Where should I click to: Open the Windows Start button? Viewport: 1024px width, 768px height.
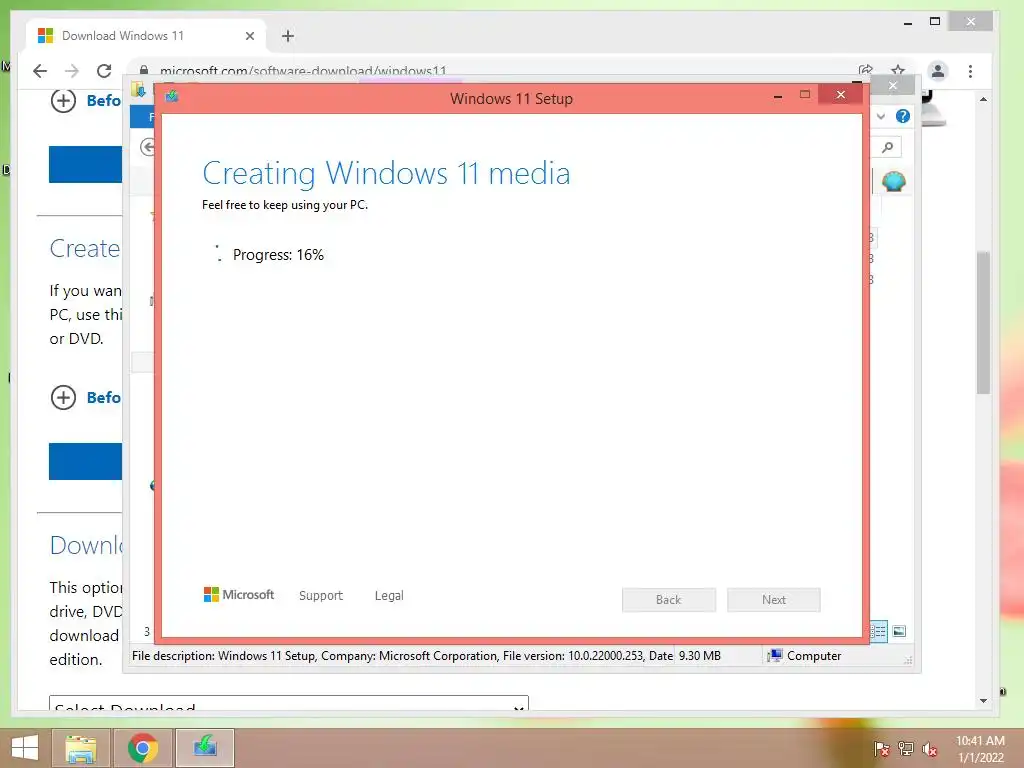24,748
